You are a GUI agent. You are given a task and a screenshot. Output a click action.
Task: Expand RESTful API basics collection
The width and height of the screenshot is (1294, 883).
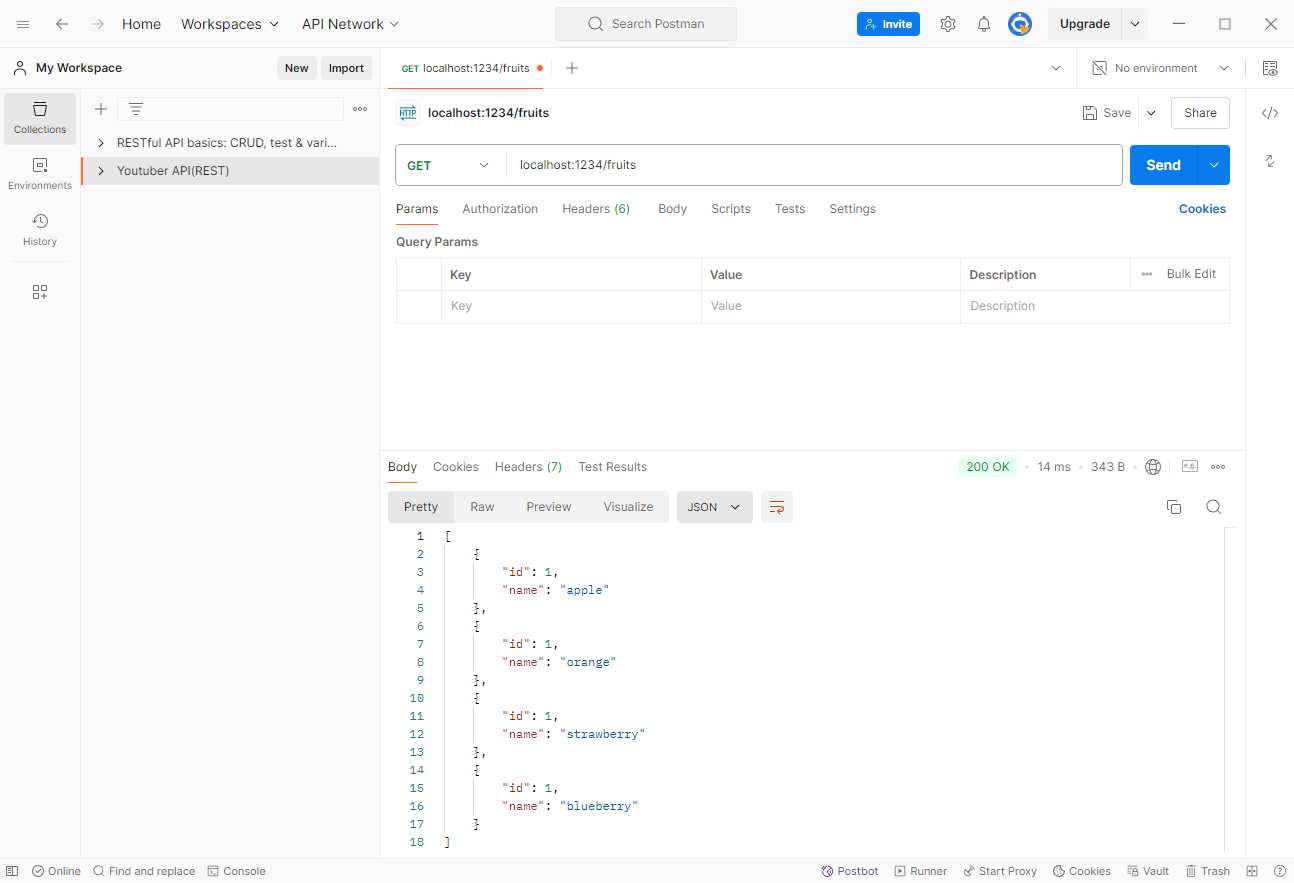[x=101, y=143]
